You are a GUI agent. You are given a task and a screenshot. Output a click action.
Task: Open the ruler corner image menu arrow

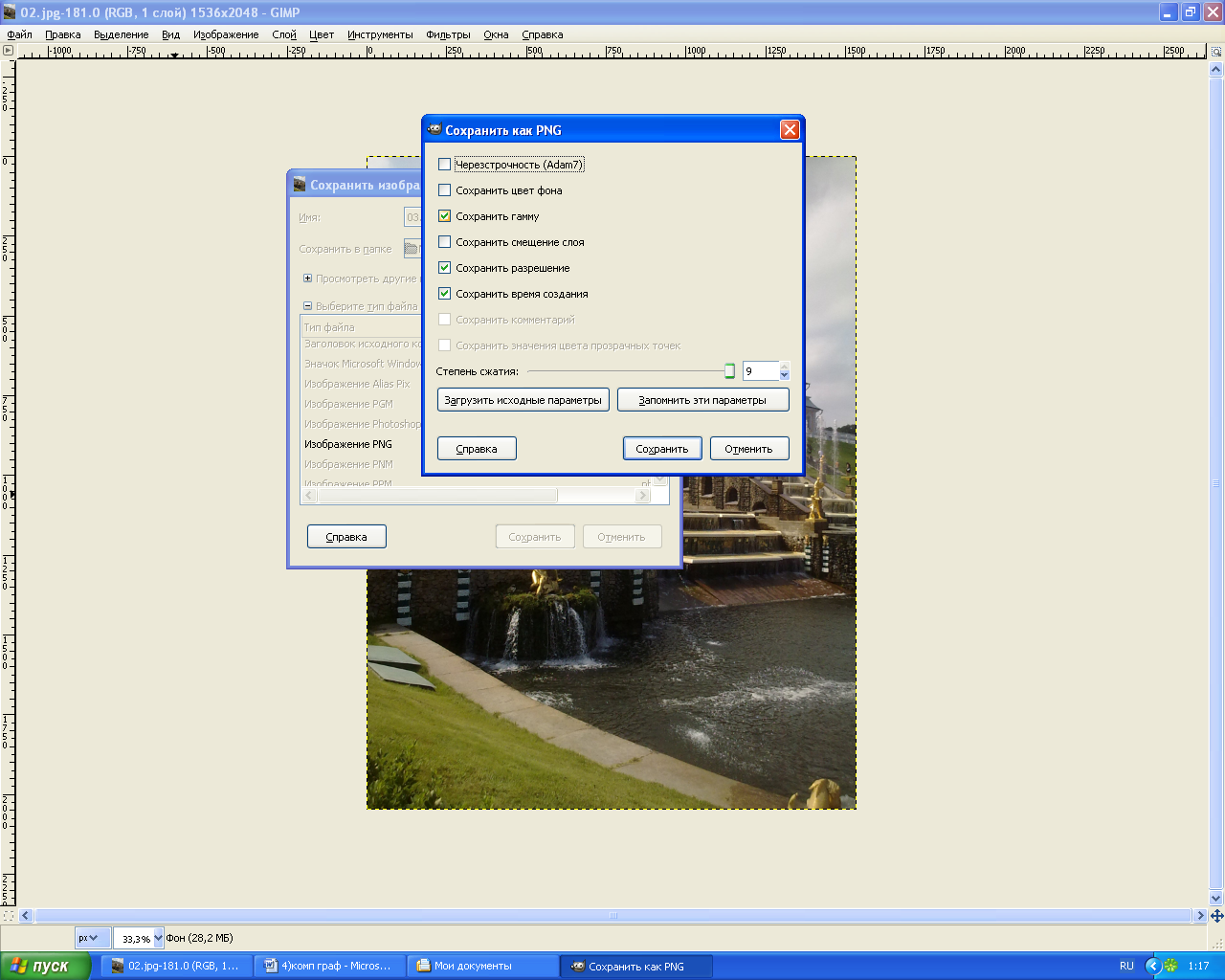(x=9, y=51)
